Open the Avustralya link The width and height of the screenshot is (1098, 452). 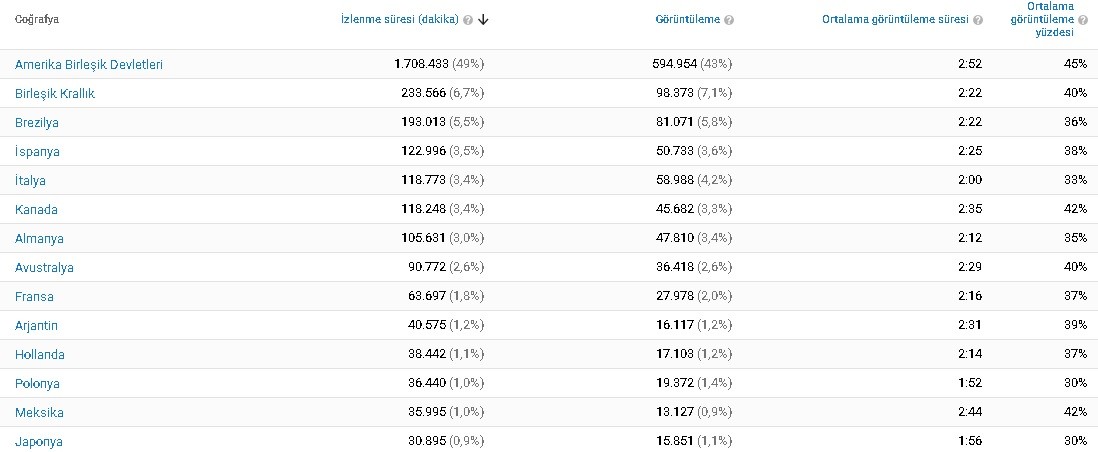point(44,268)
